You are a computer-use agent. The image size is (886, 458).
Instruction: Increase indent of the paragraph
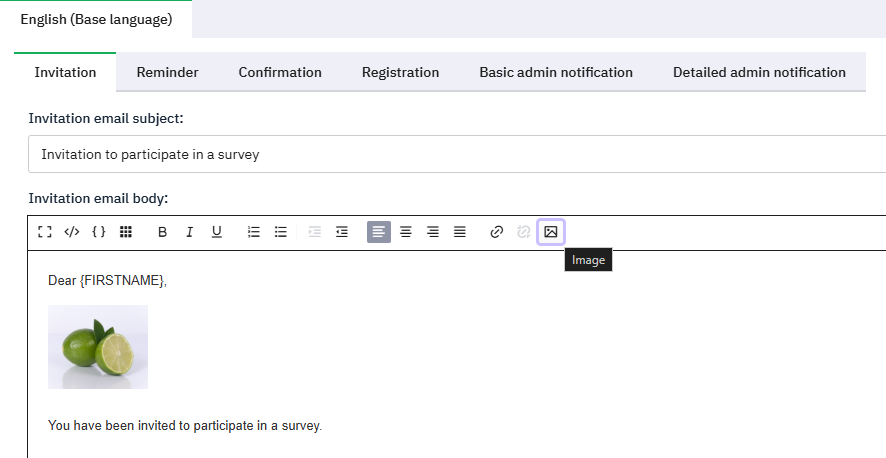pyautogui.click(x=342, y=232)
